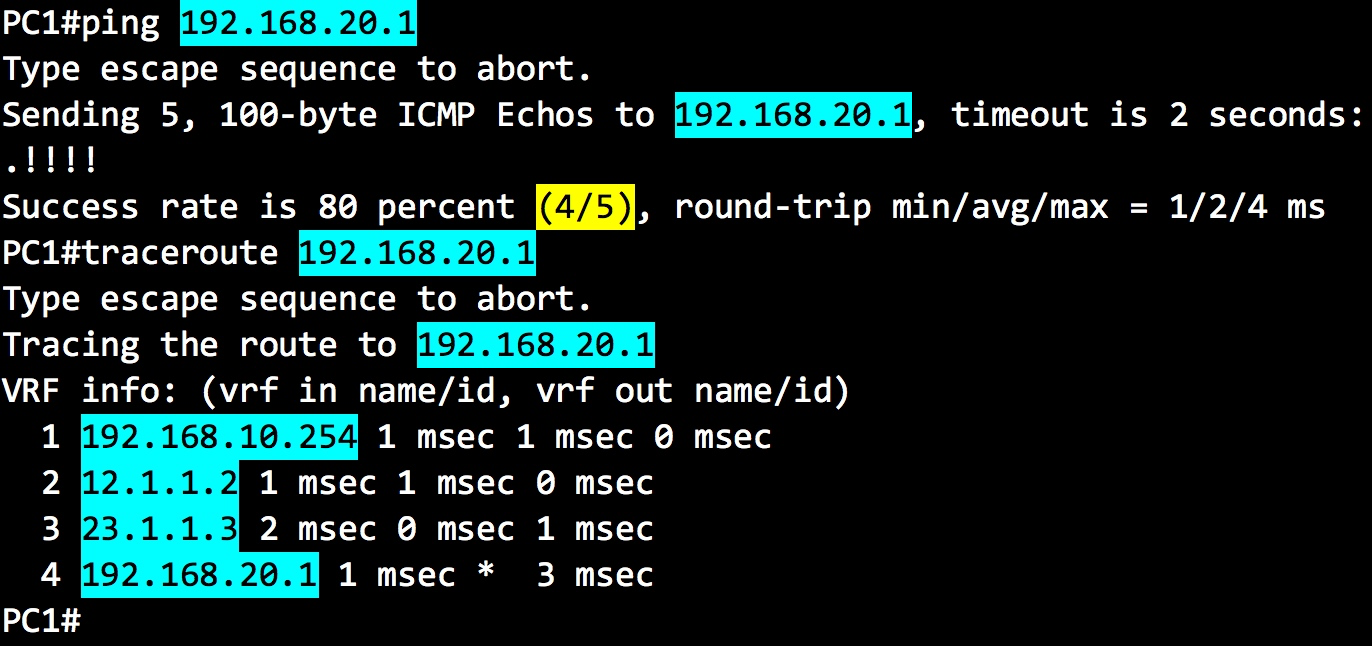Select hop 4 address 192.168.20.1
Image resolution: width=1372 pixels, height=646 pixels.
[x=199, y=575]
